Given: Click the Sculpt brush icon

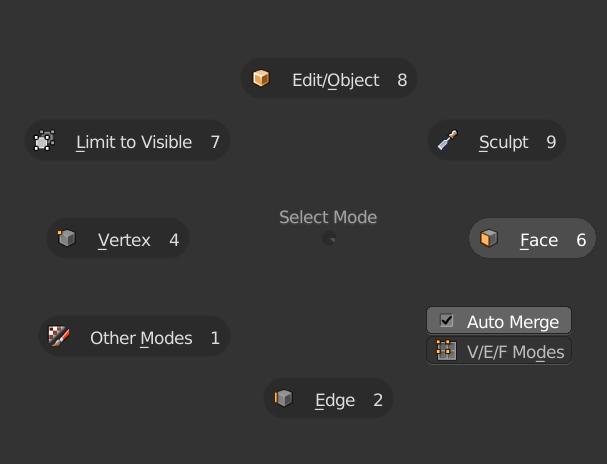Looking at the screenshot, I should tap(447, 141).
